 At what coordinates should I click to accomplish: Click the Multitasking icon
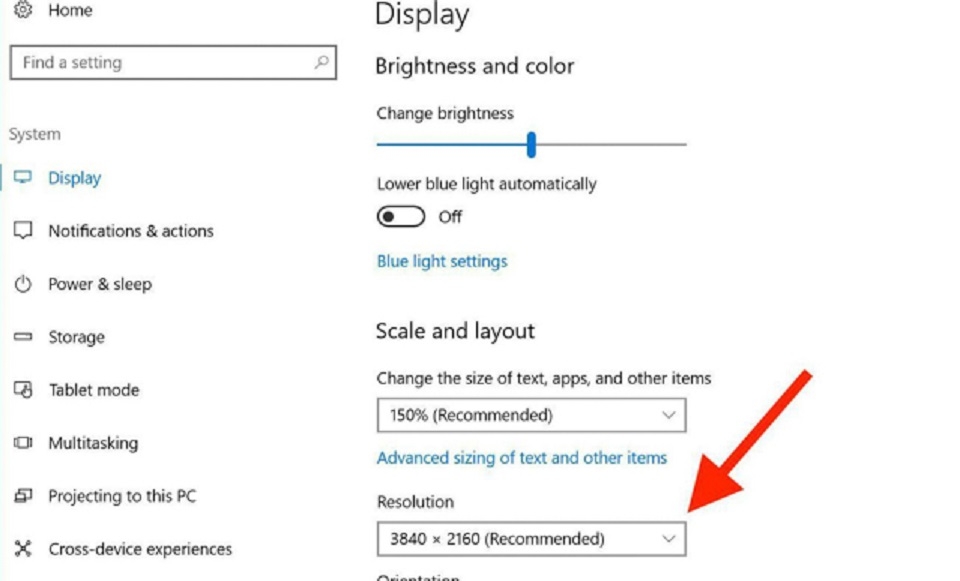click(x=23, y=443)
